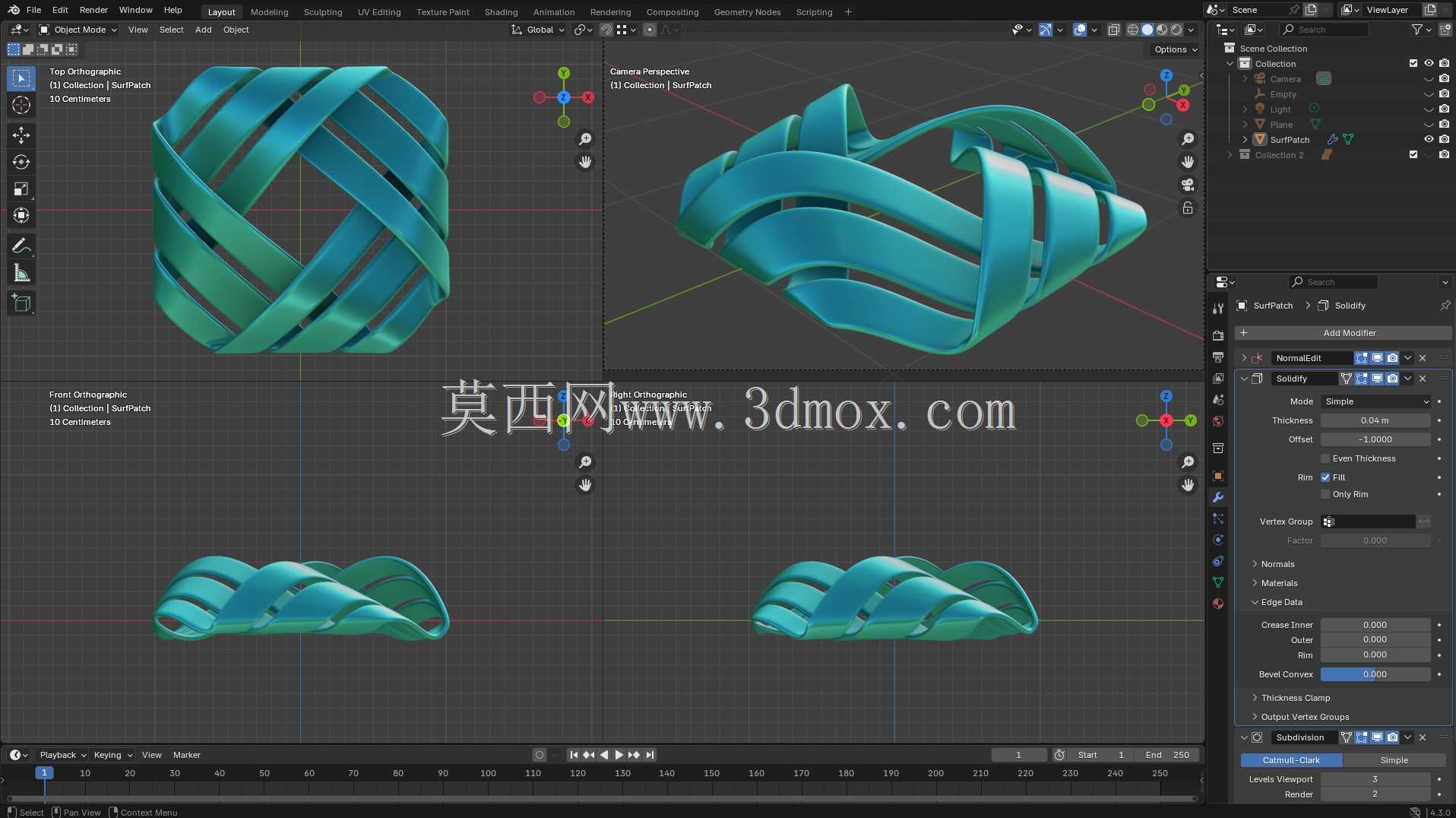Click the Add Modifier button
Viewport: 1456px width, 818px height.
pyautogui.click(x=1343, y=333)
